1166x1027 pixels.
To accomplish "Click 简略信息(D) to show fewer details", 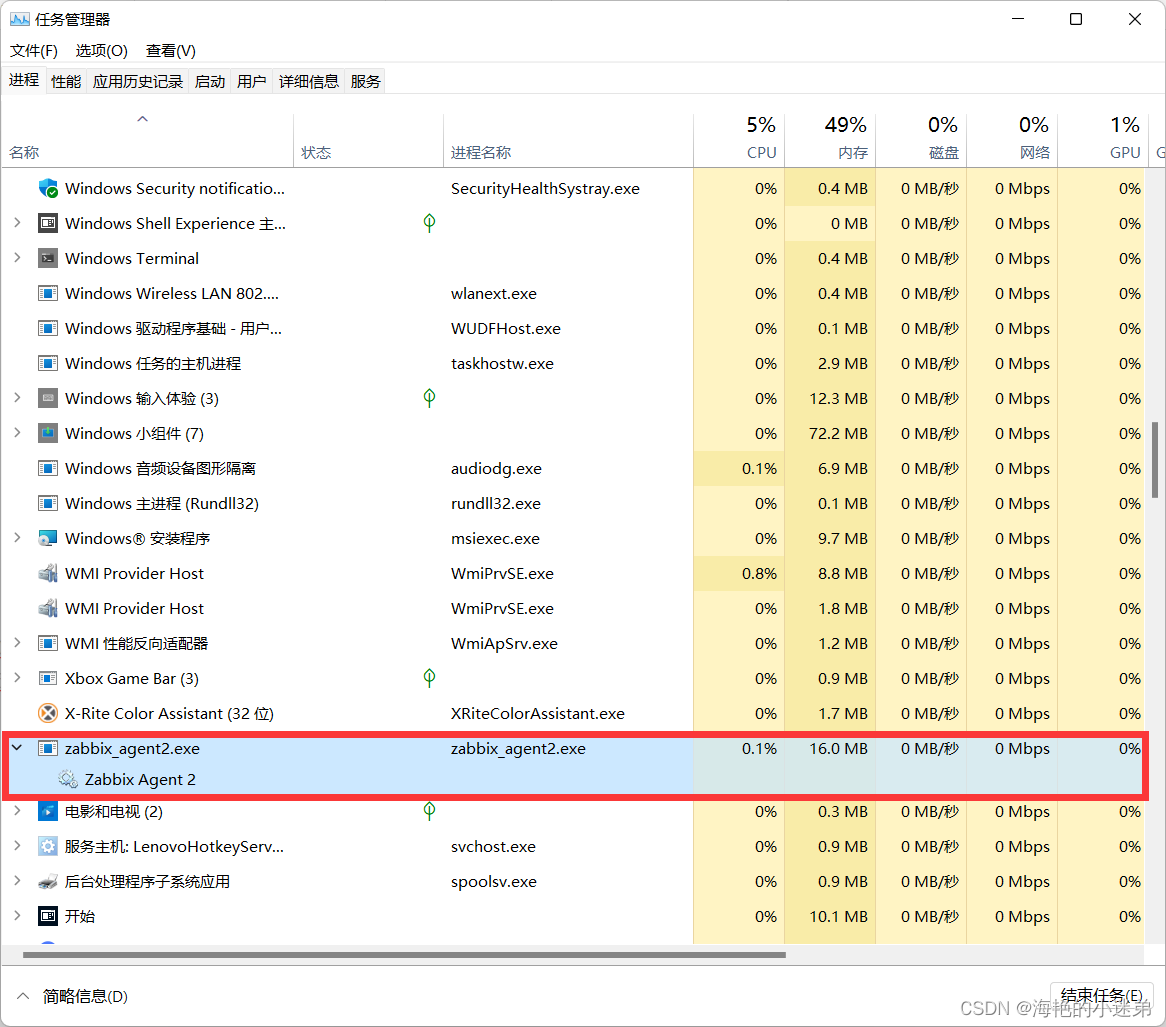I will (71, 996).
